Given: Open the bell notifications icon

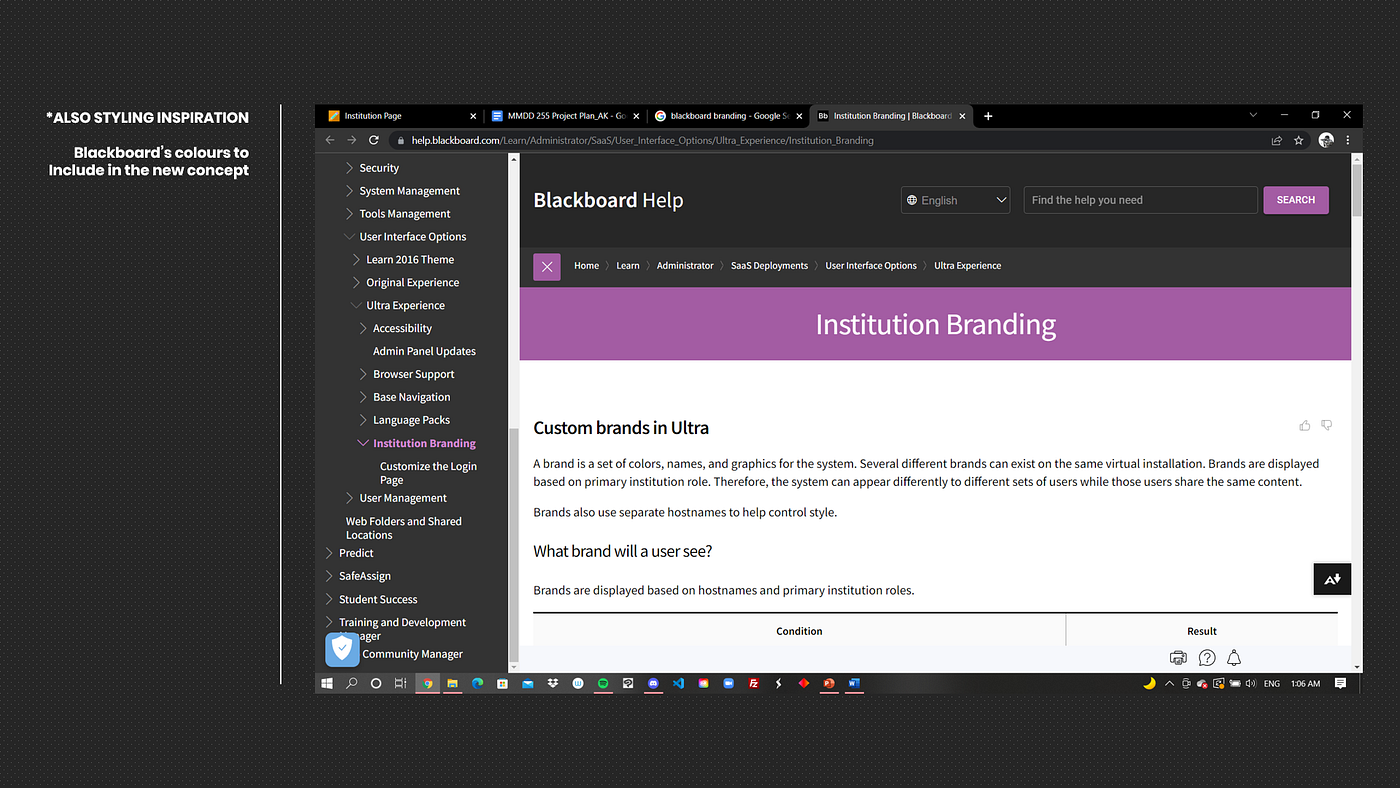Looking at the screenshot, I should (x=1234, y=658).
